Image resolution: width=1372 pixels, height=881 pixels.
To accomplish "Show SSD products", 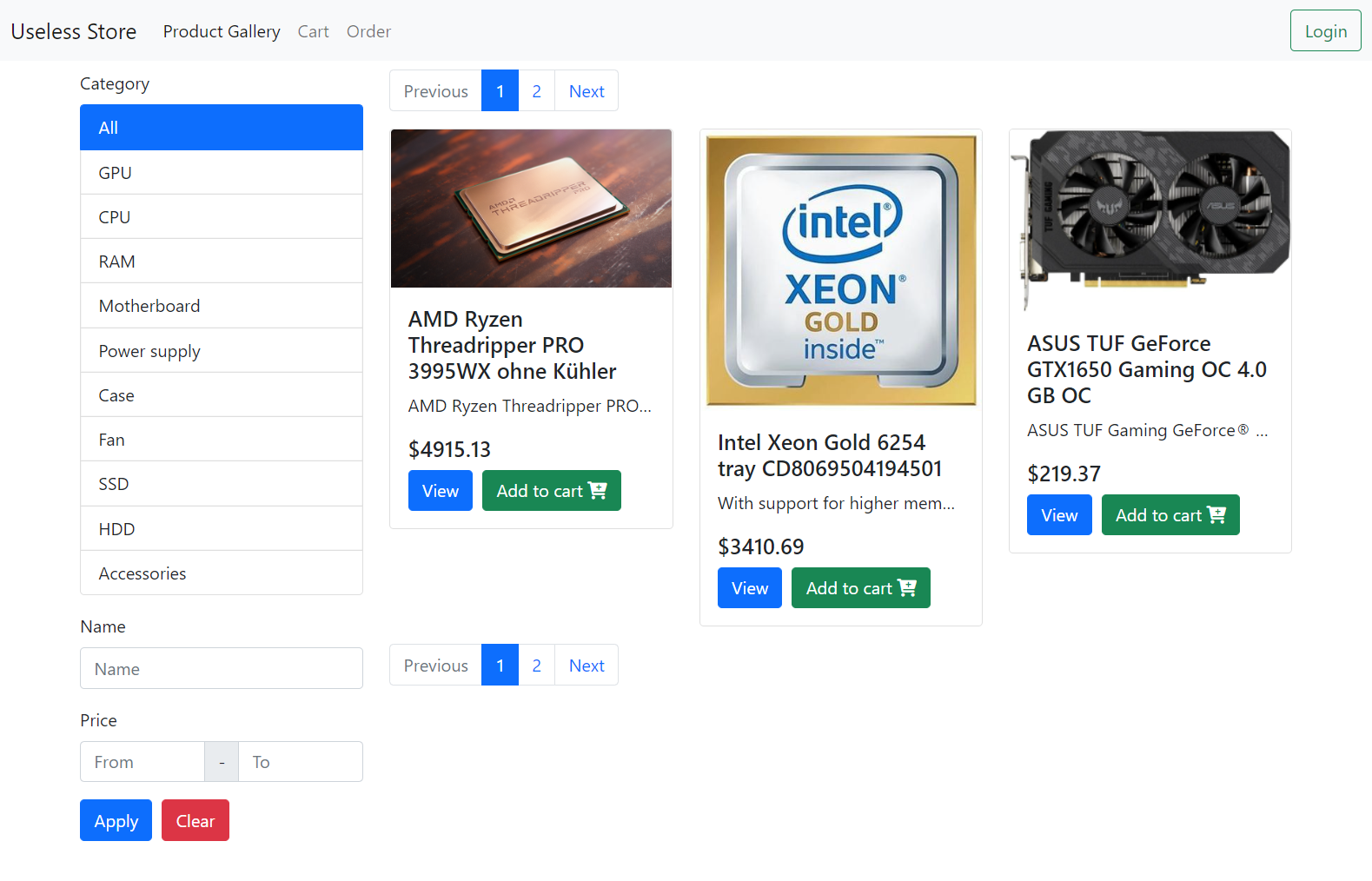I will pos(222,484).
